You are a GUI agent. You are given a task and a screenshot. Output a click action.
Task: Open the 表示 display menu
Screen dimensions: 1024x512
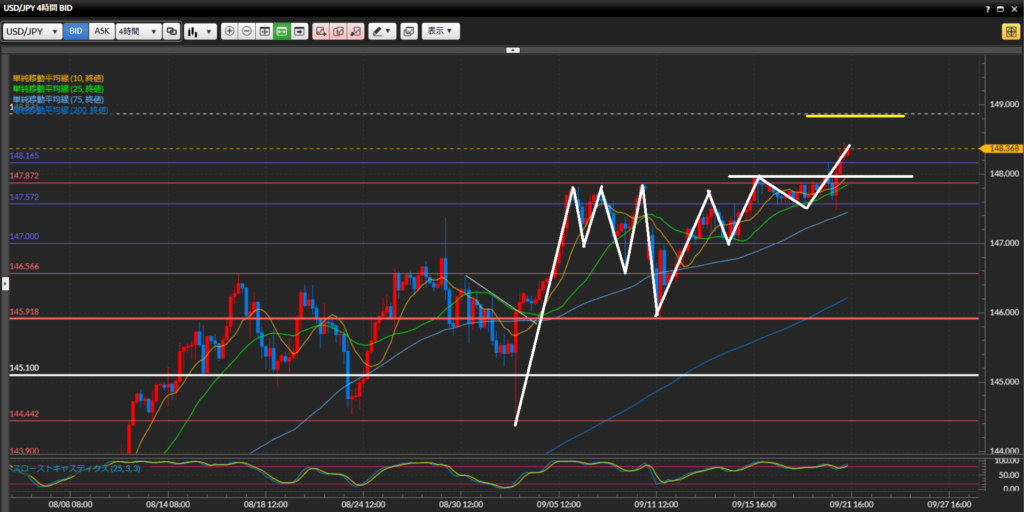coord(440,31)
